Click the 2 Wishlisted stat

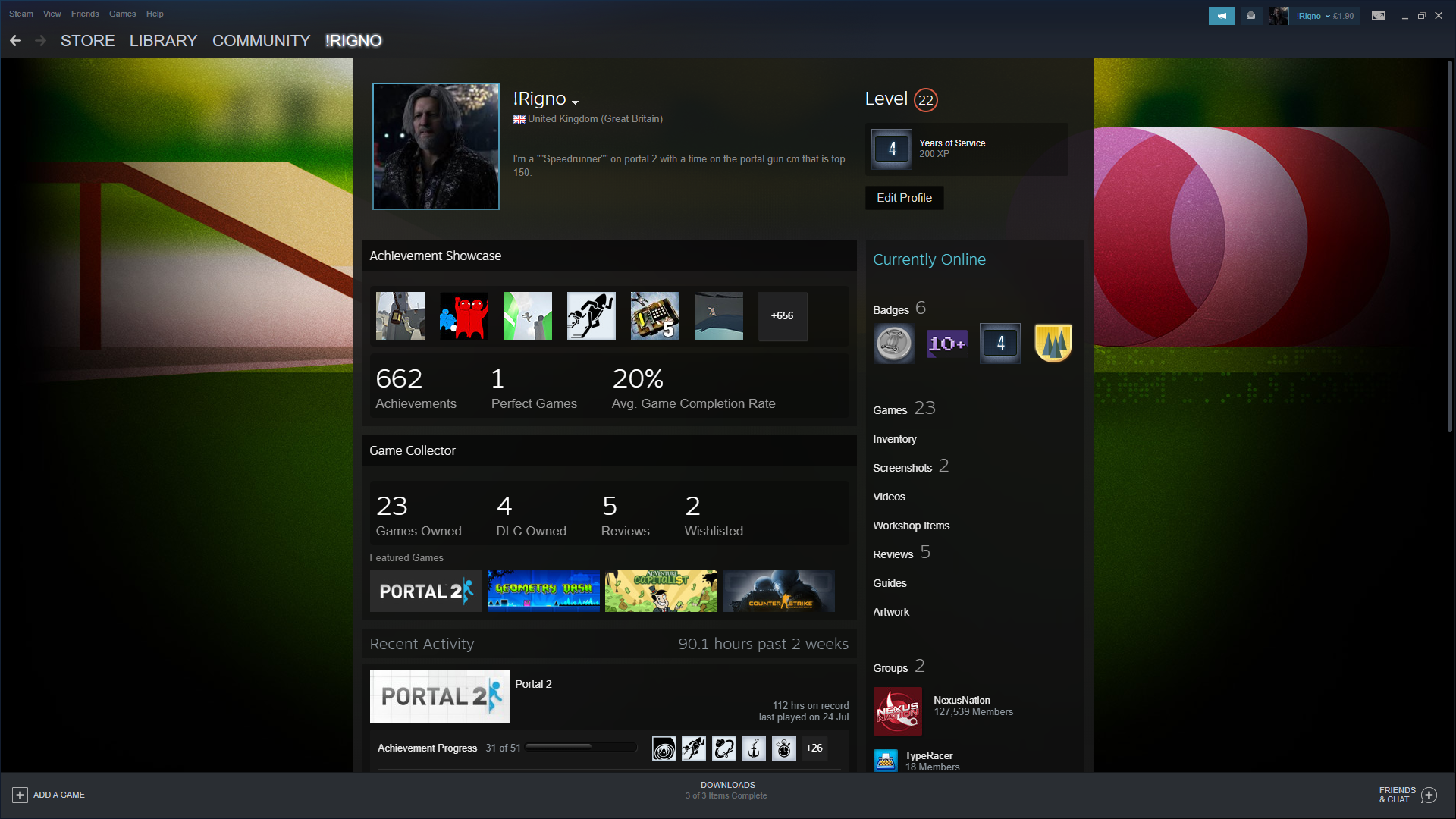(714, 516)
